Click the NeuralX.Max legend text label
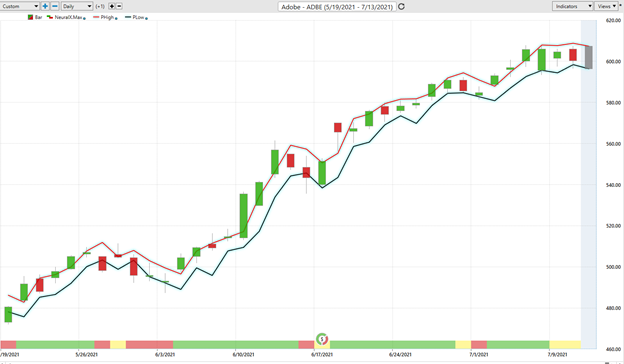The height and width of the screenshot is (364, 624). (68, 18)
